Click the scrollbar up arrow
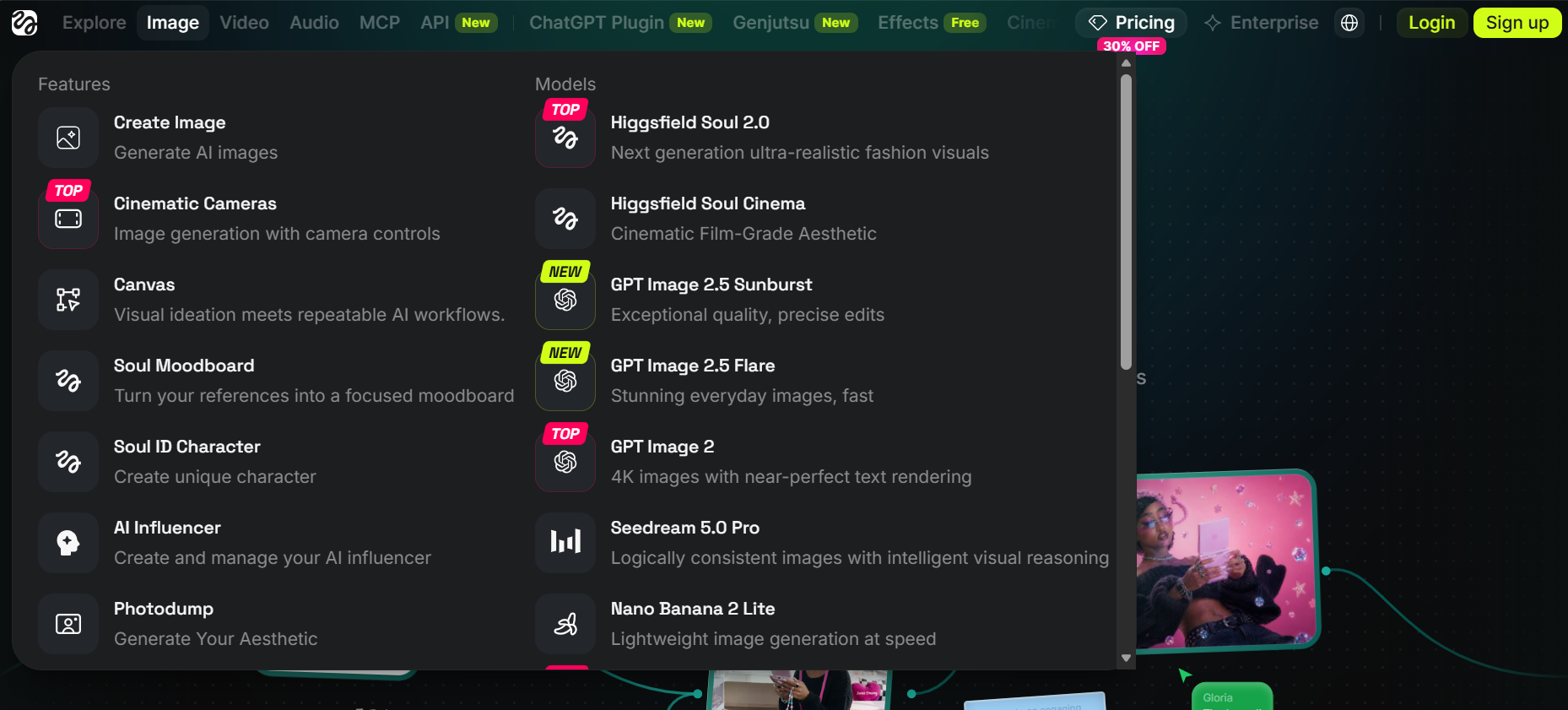The width and height of the screenshot is (1568, 710). (x=1126, y=63)
